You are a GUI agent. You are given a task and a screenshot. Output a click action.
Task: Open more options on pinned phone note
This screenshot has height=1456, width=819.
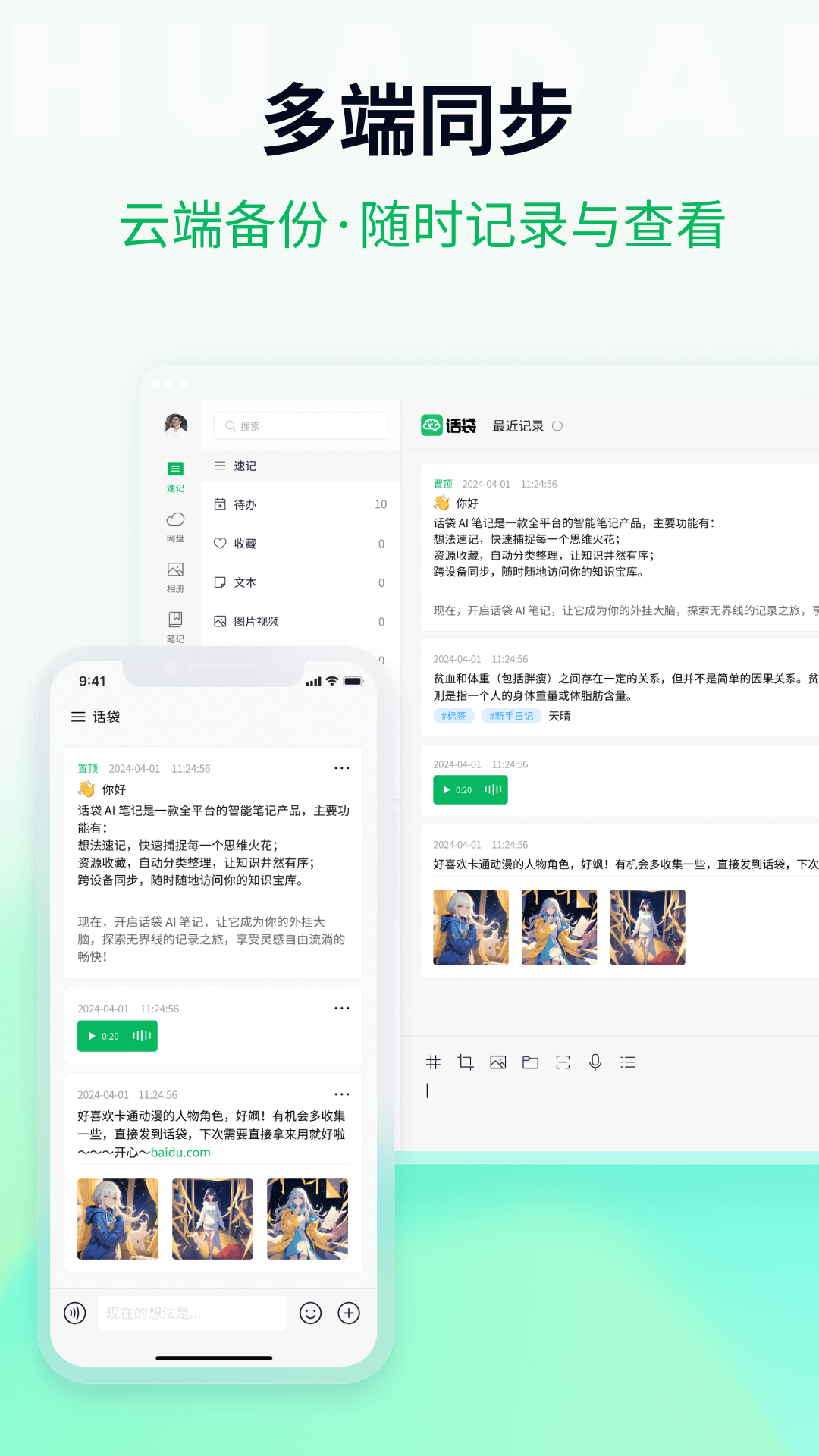(342, 768)
